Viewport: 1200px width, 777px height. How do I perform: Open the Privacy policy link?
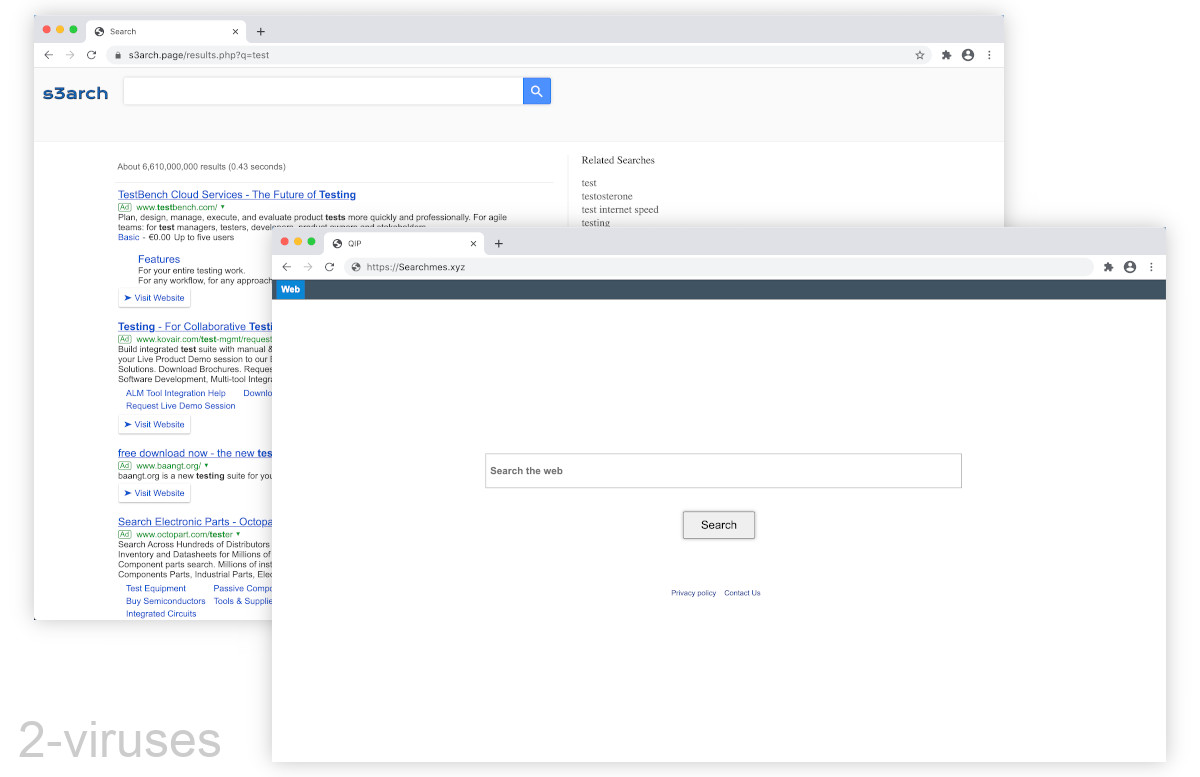693,592
